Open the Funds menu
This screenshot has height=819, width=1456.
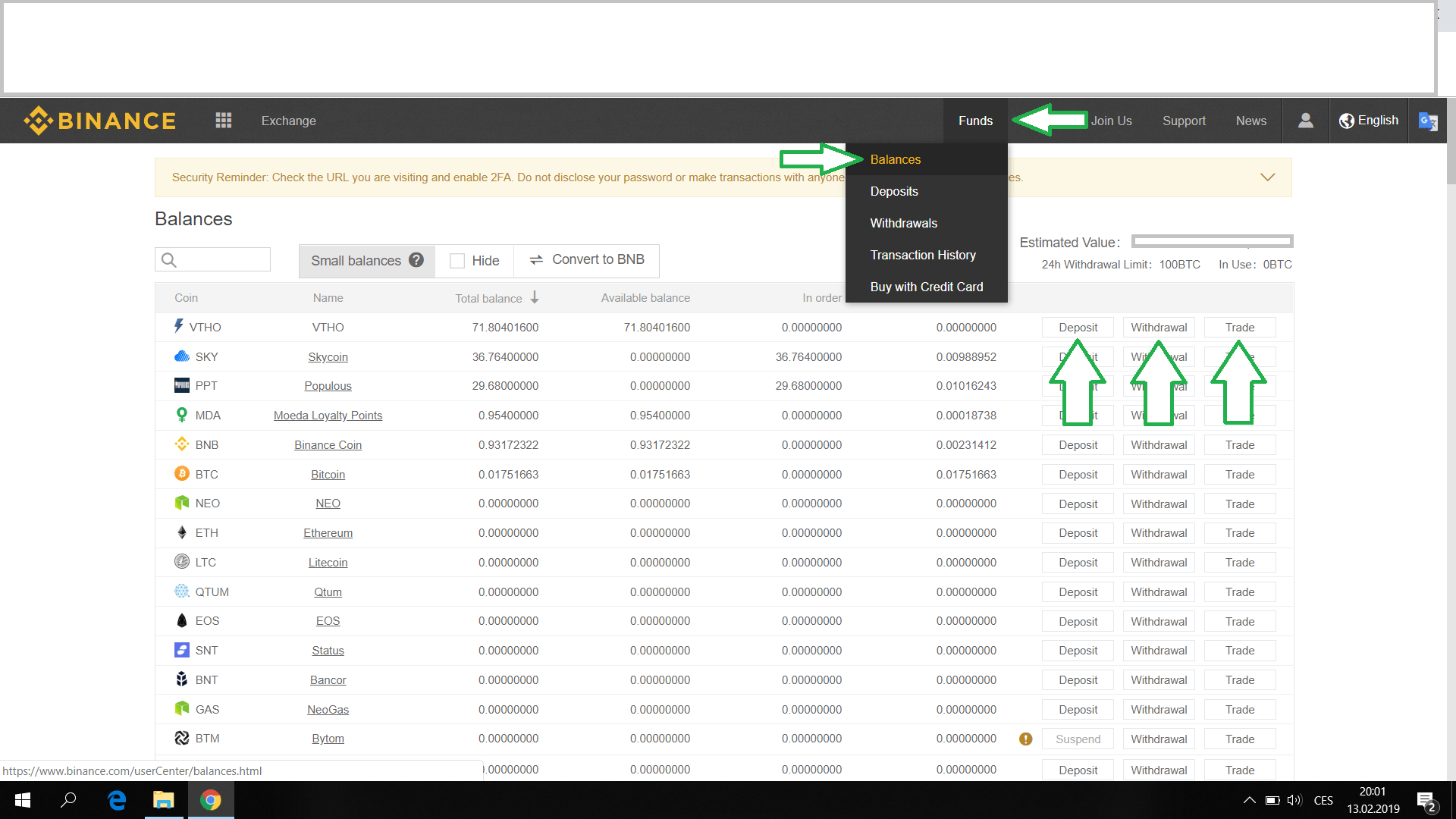[x=975, y=121]
